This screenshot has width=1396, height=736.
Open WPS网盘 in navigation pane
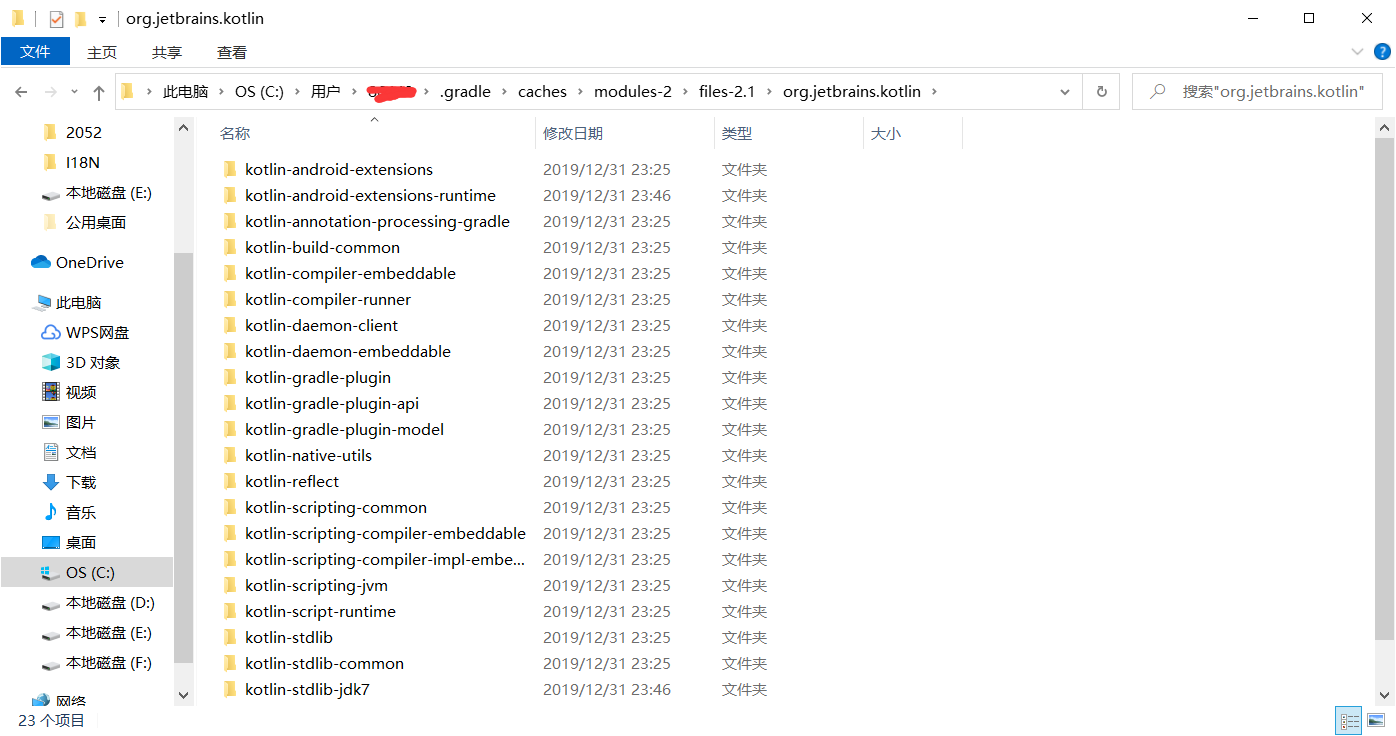(x=98, y=332)
